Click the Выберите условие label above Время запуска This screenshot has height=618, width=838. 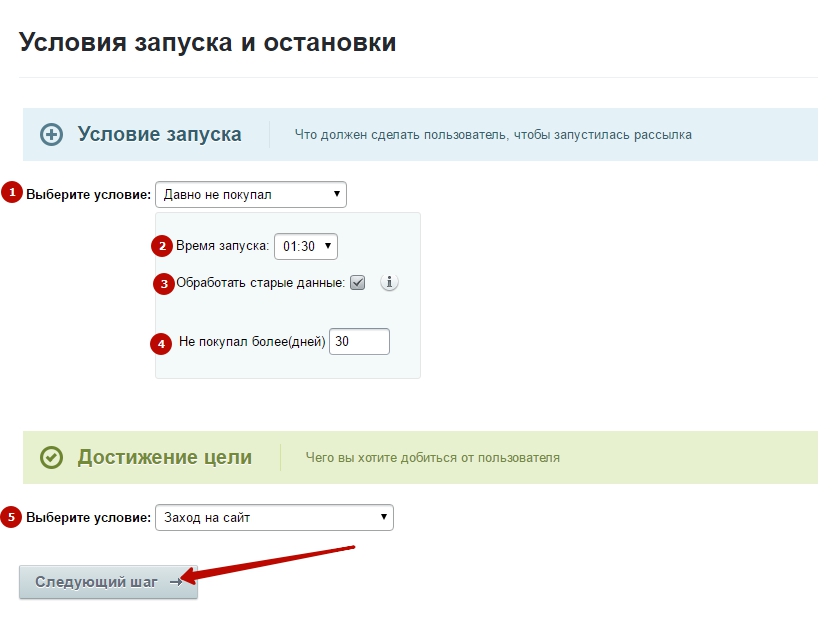pyautogui.click(x=89, y=195)
